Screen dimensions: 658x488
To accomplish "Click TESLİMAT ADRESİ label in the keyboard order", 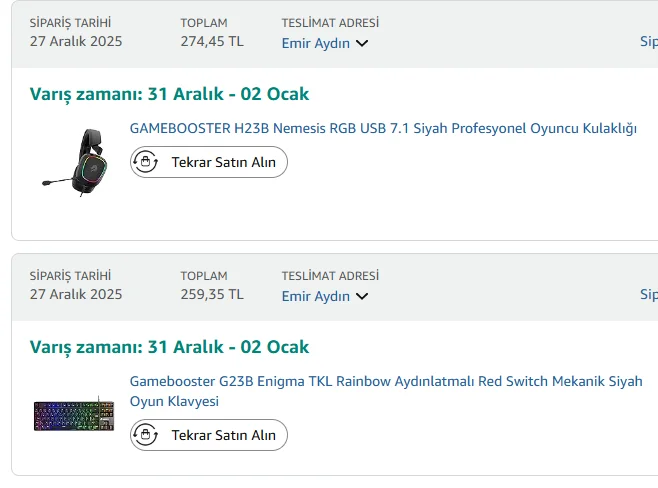I will point(330,276).
